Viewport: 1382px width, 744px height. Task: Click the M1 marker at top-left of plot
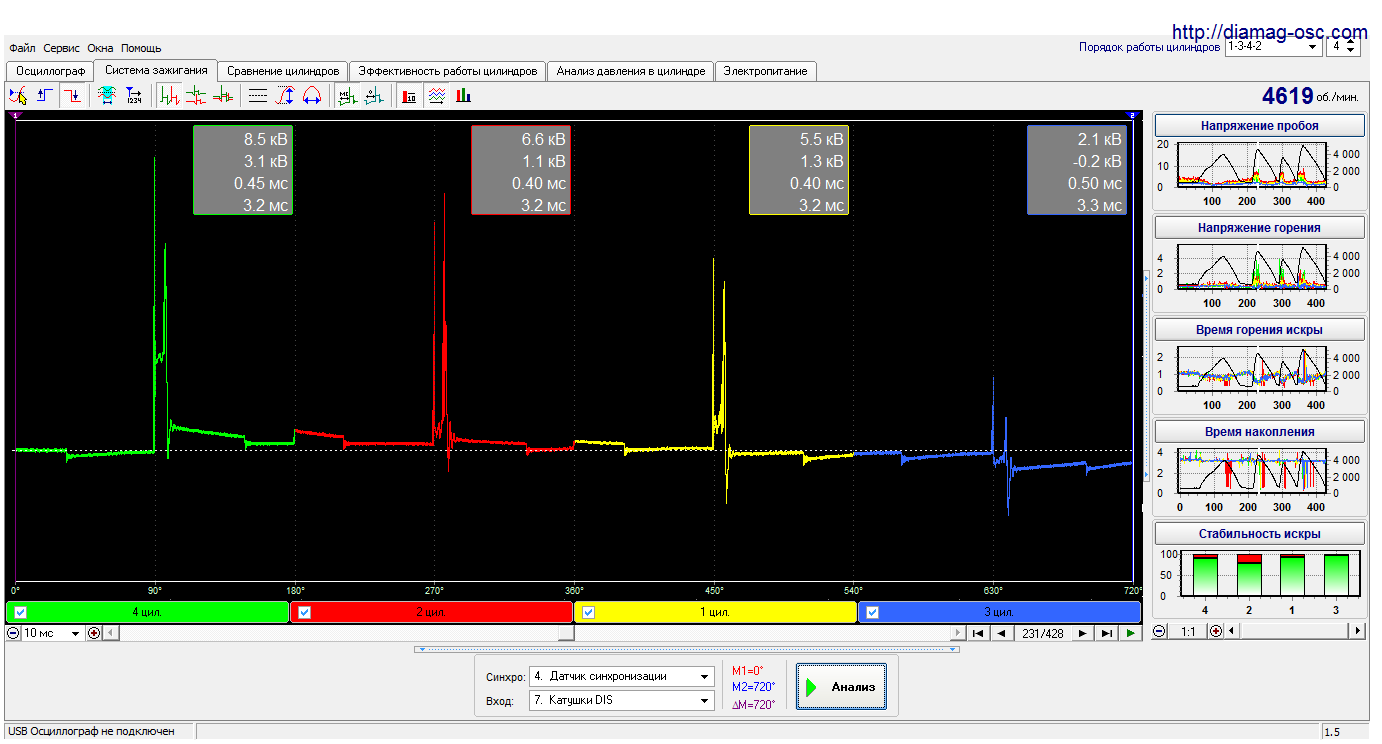13,116
